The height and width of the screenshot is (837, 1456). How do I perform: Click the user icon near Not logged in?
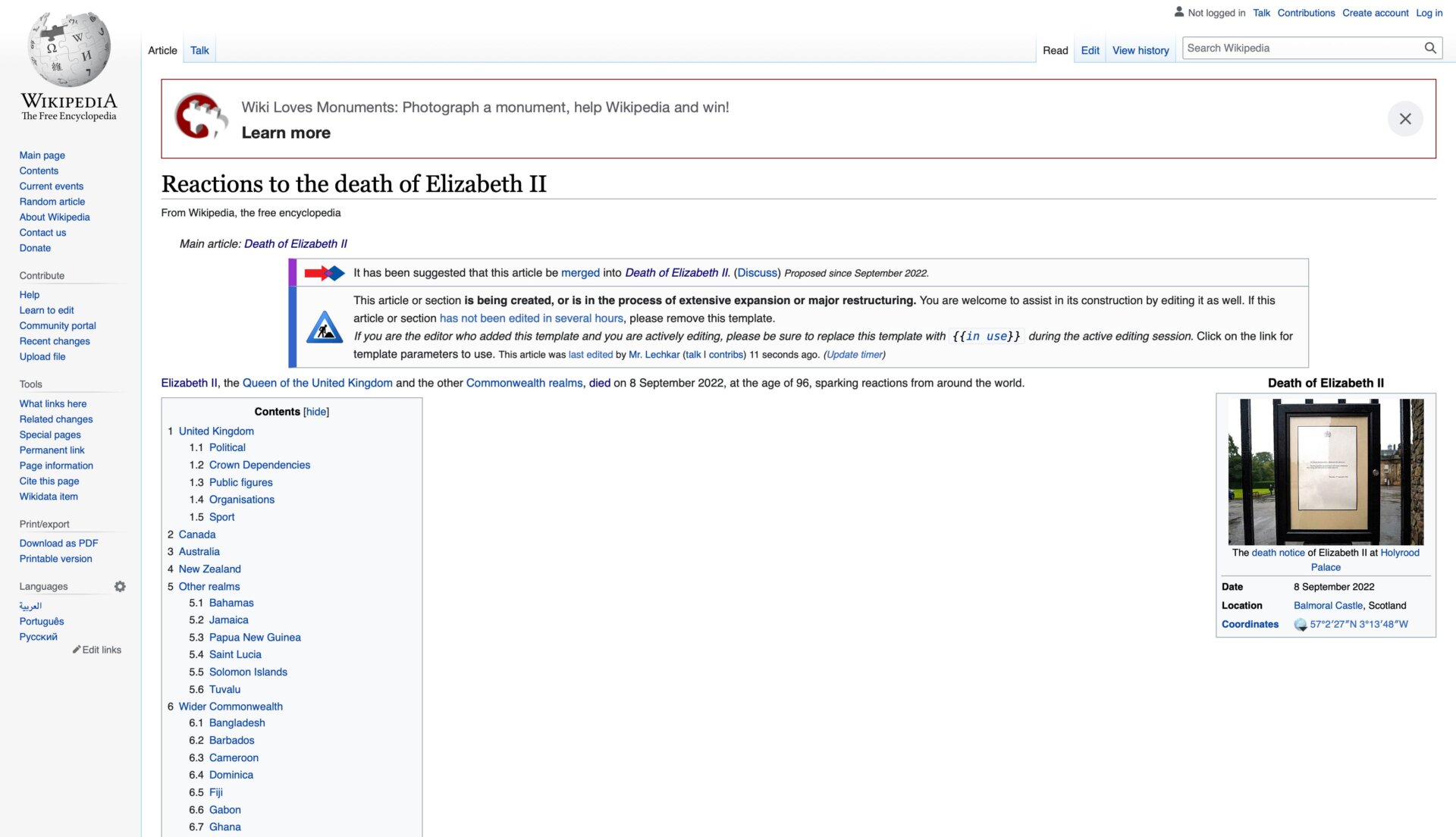1178,11
